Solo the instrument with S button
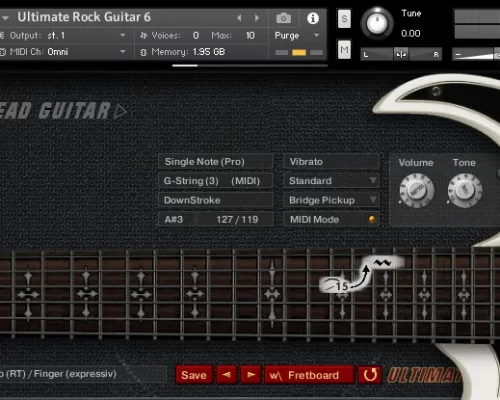Screen dimensions: 500x400 tap(344, 19)
